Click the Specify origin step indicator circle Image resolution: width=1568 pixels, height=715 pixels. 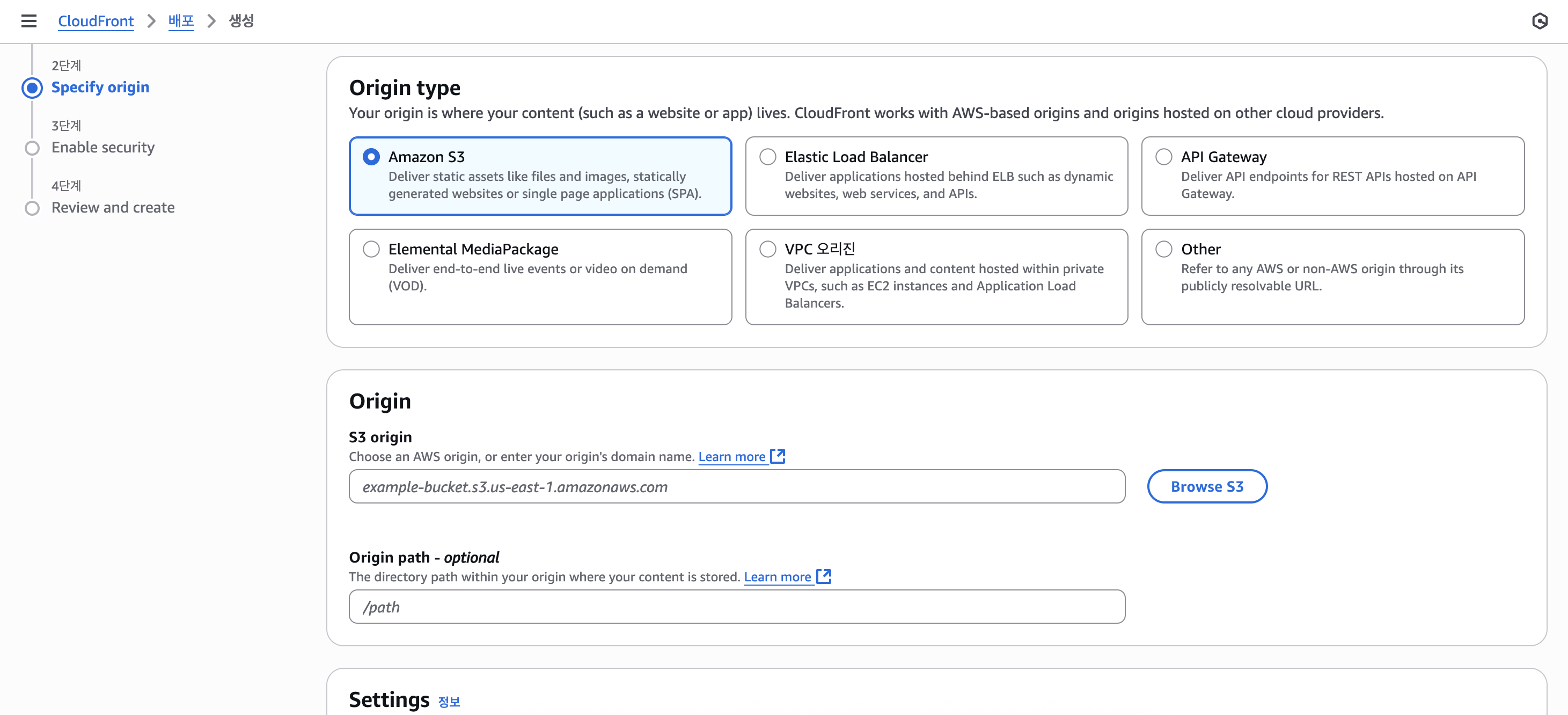(32, 87)
